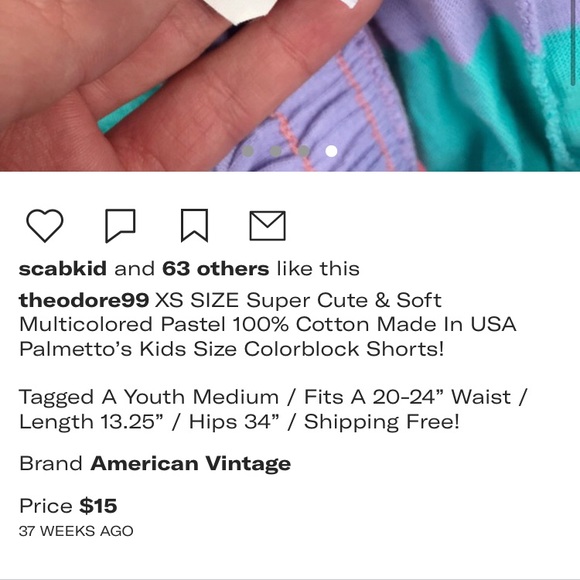580x580 pixels.
Task: Tap the shorts product photo
Action: point(290,85)
